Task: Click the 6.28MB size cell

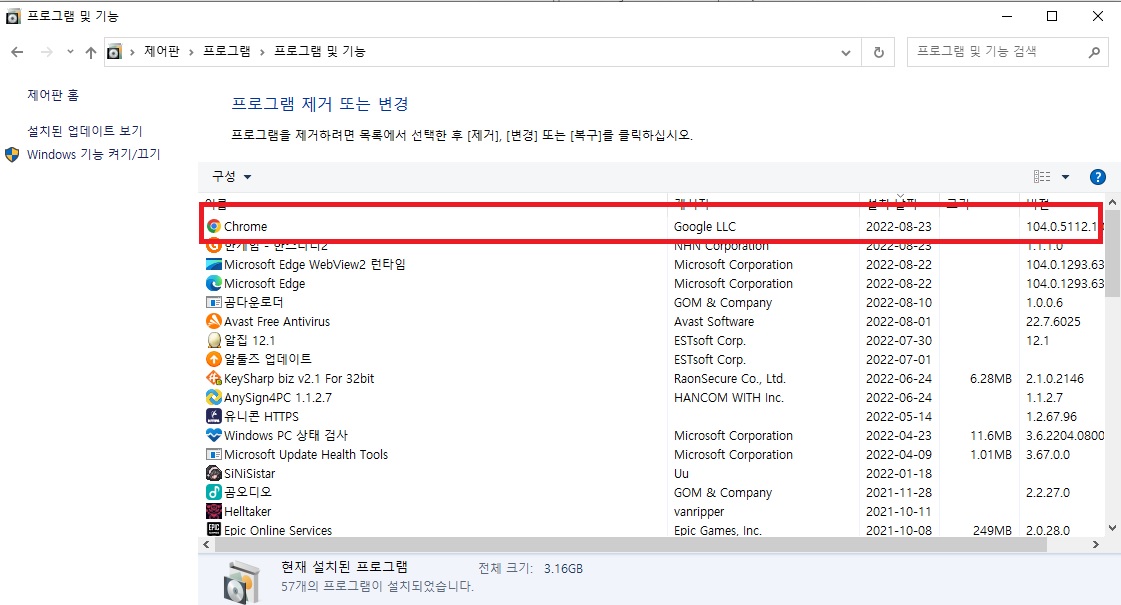Action: click(x=990, y=378)
